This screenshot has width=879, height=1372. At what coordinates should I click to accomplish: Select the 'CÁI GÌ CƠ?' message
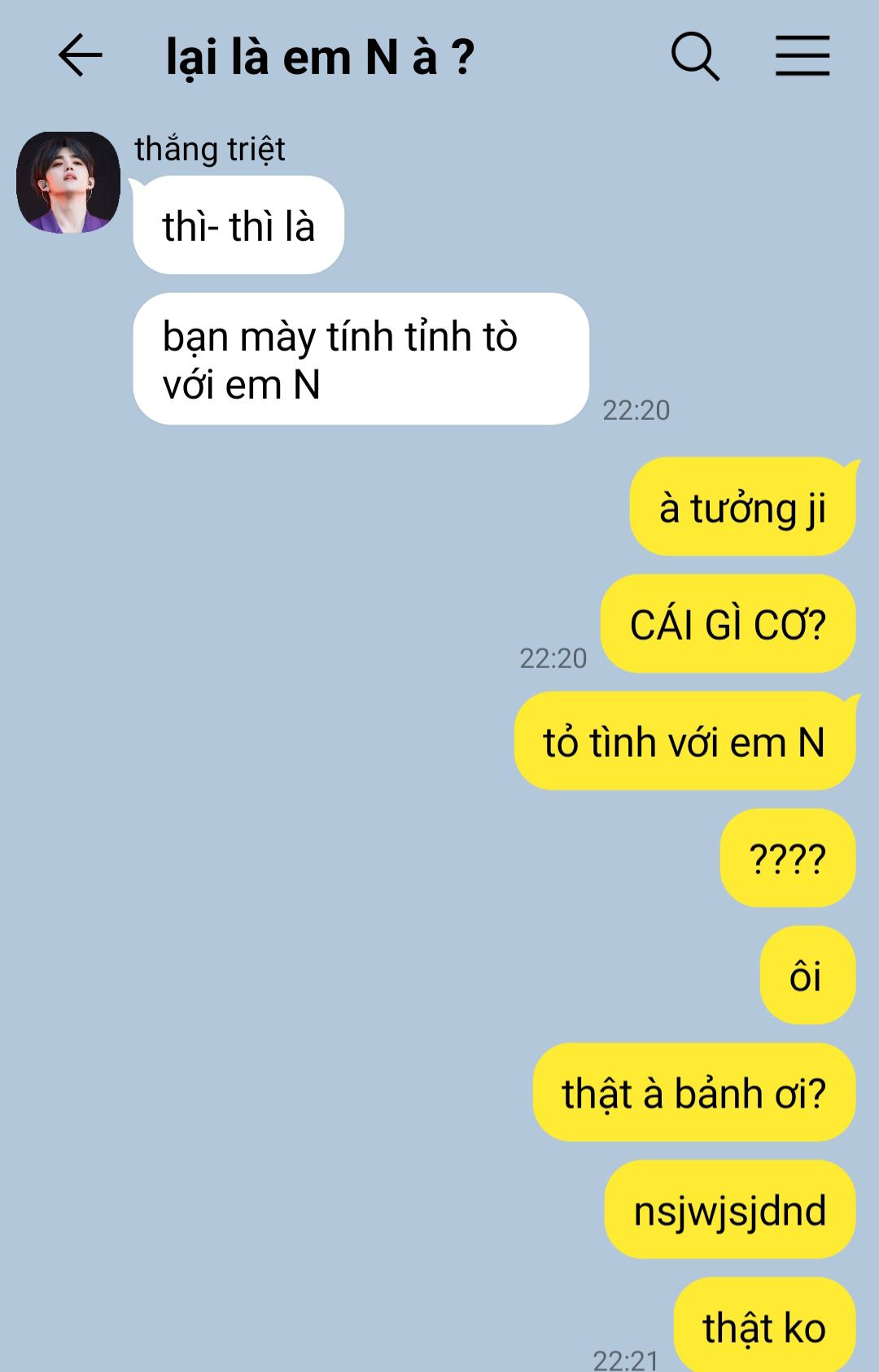728,624
